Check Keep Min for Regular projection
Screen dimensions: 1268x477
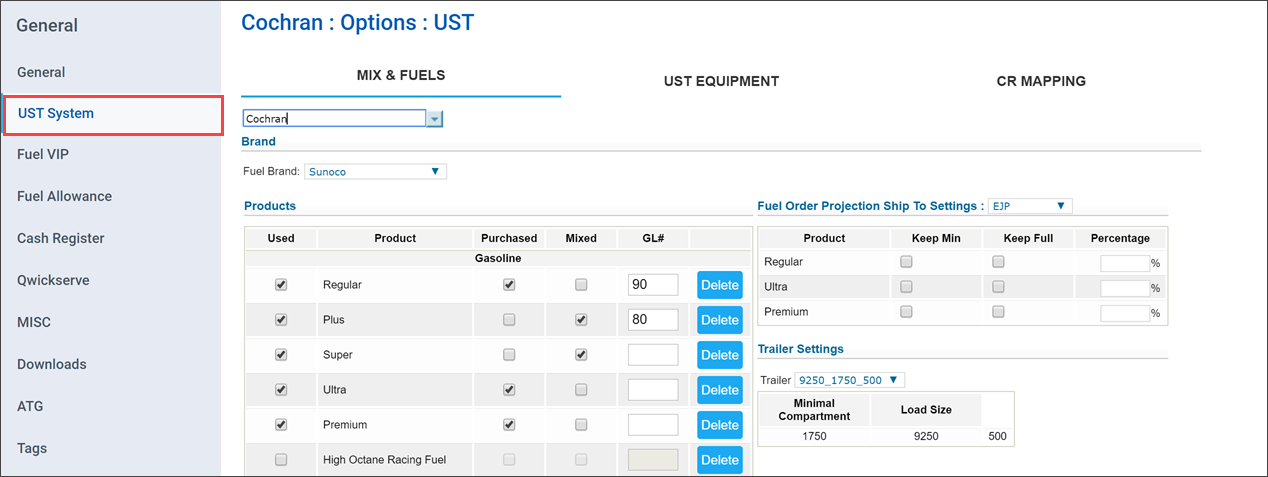tap(906, 262)
